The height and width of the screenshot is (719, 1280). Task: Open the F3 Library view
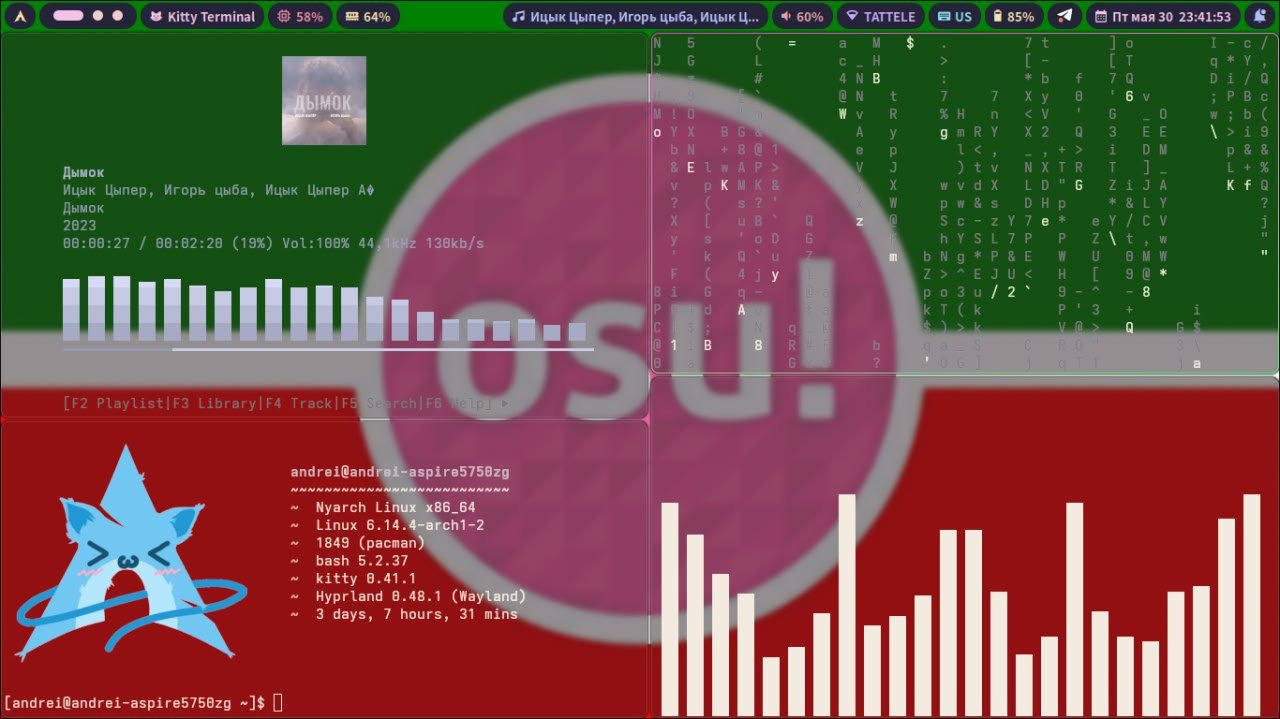[214, 403]
